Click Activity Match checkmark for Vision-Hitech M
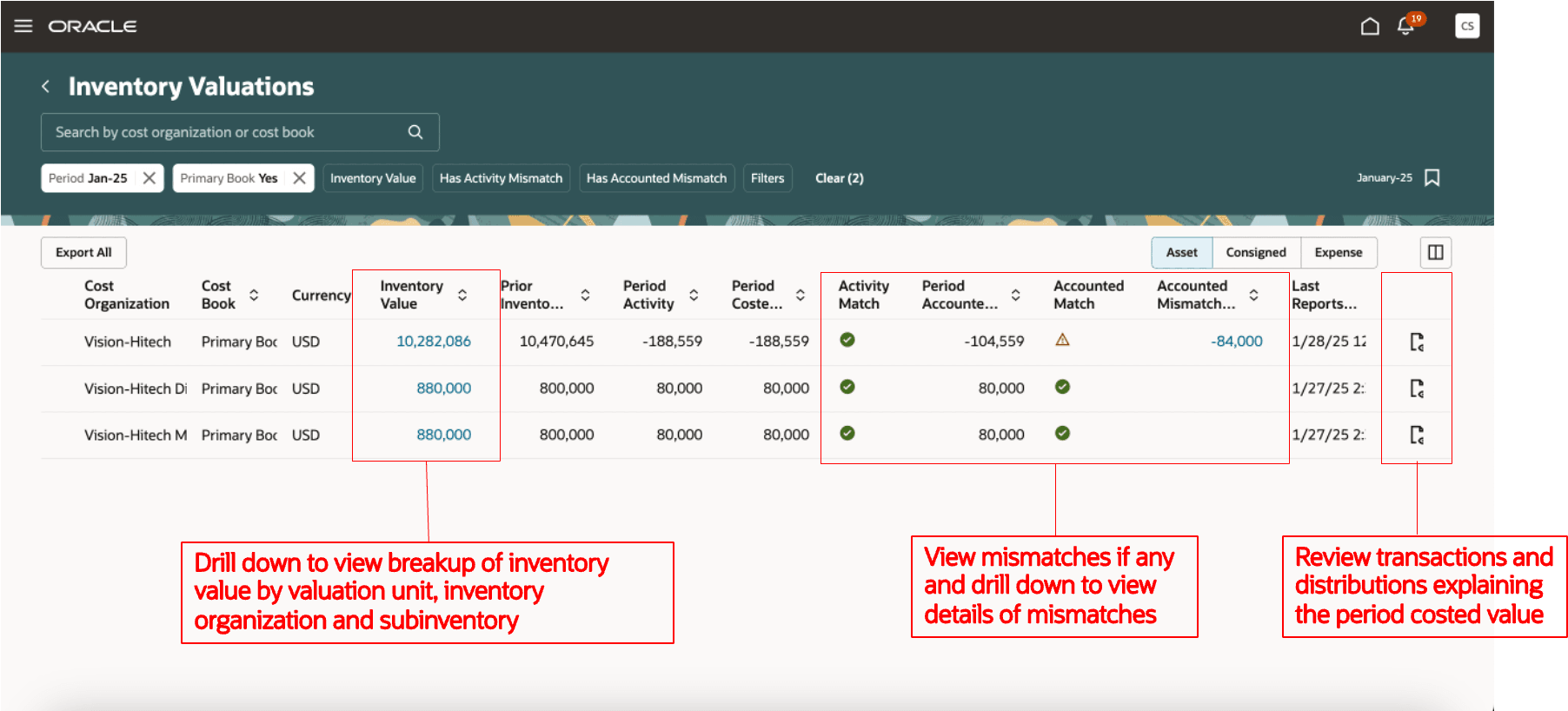The height and width of the screenshot is (711, 1568). [x=847, y=433]
